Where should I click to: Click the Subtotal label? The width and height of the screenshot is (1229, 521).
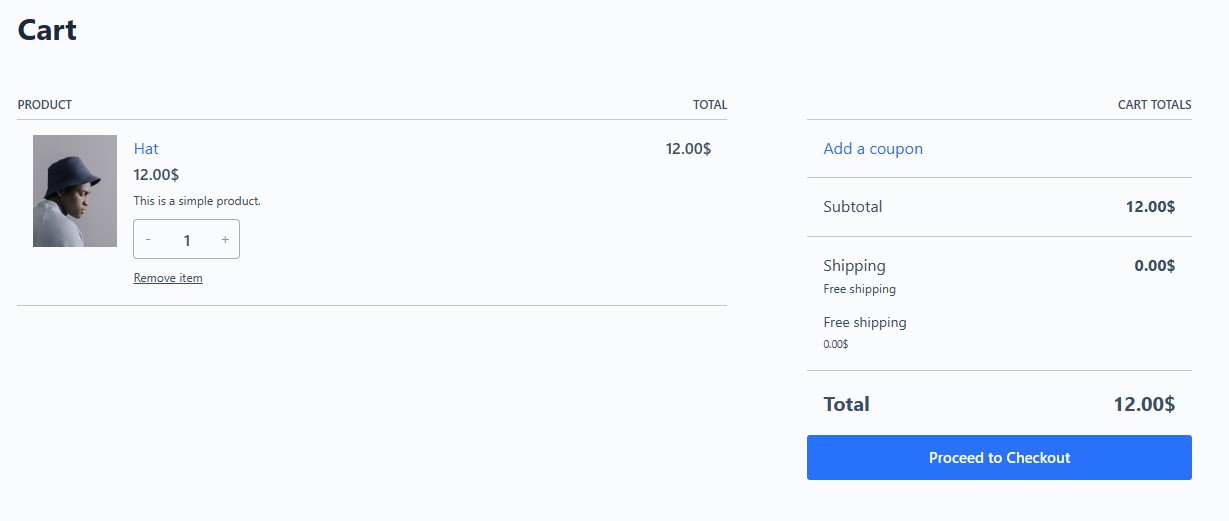coord(853,207)
